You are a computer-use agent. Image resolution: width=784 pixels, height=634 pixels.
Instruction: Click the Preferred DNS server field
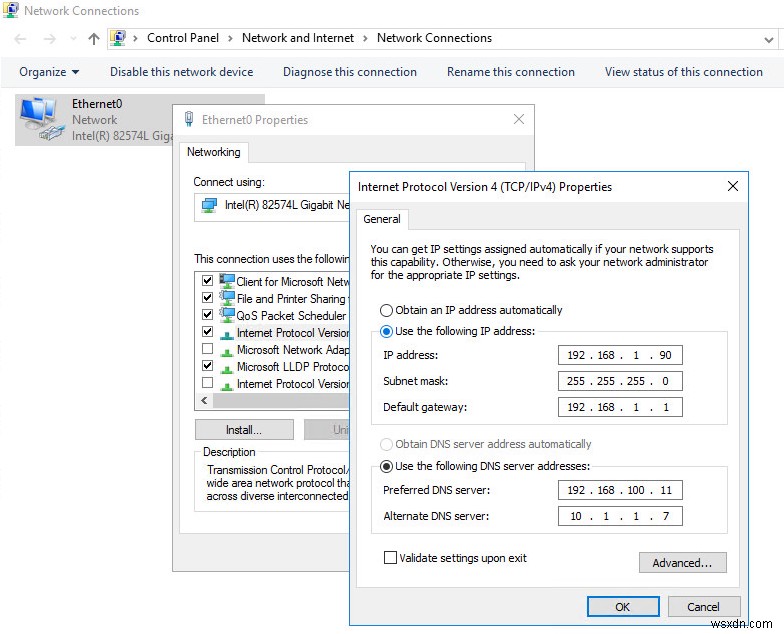(620, 490)
